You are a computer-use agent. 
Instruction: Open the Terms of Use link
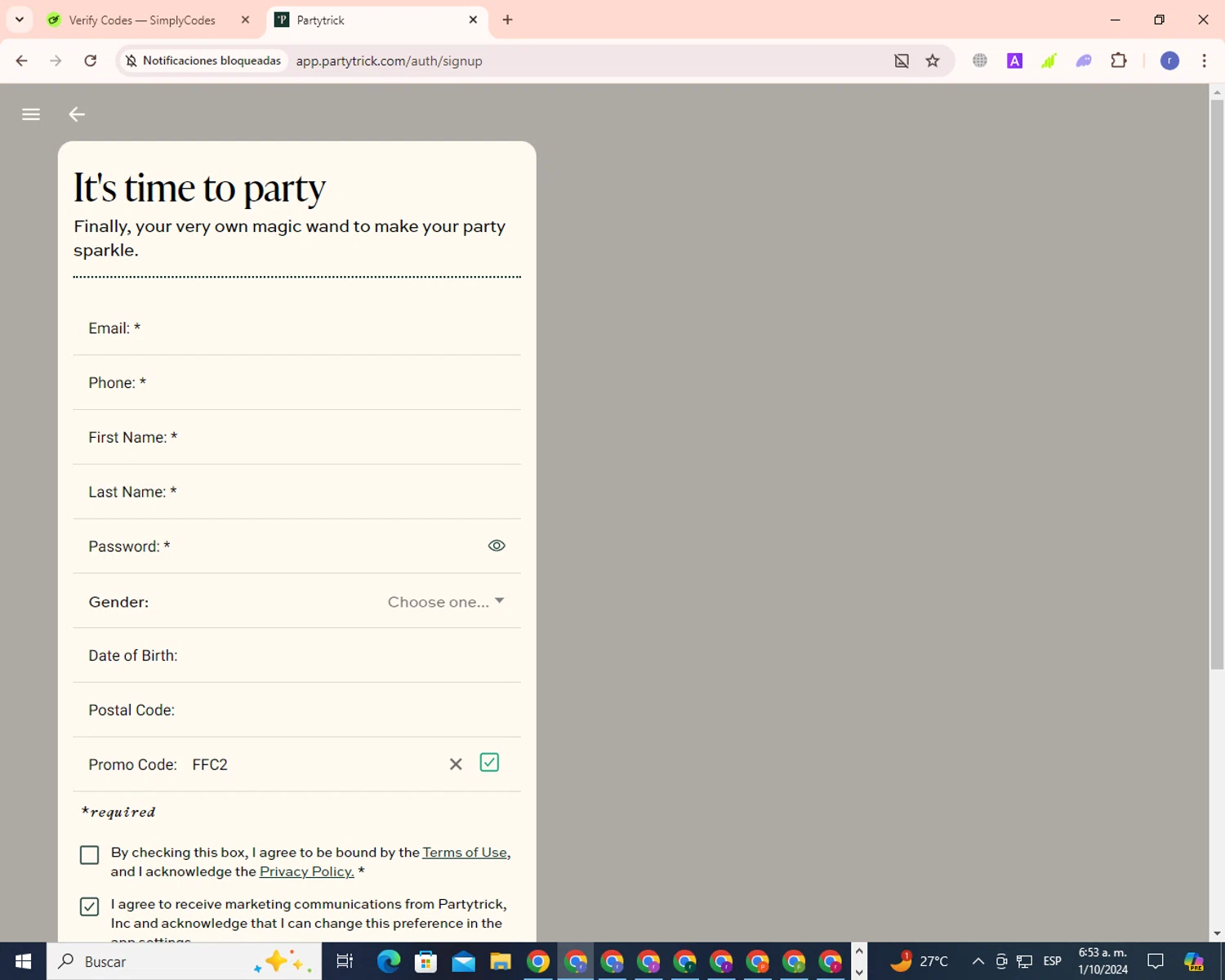click(465, 852)
